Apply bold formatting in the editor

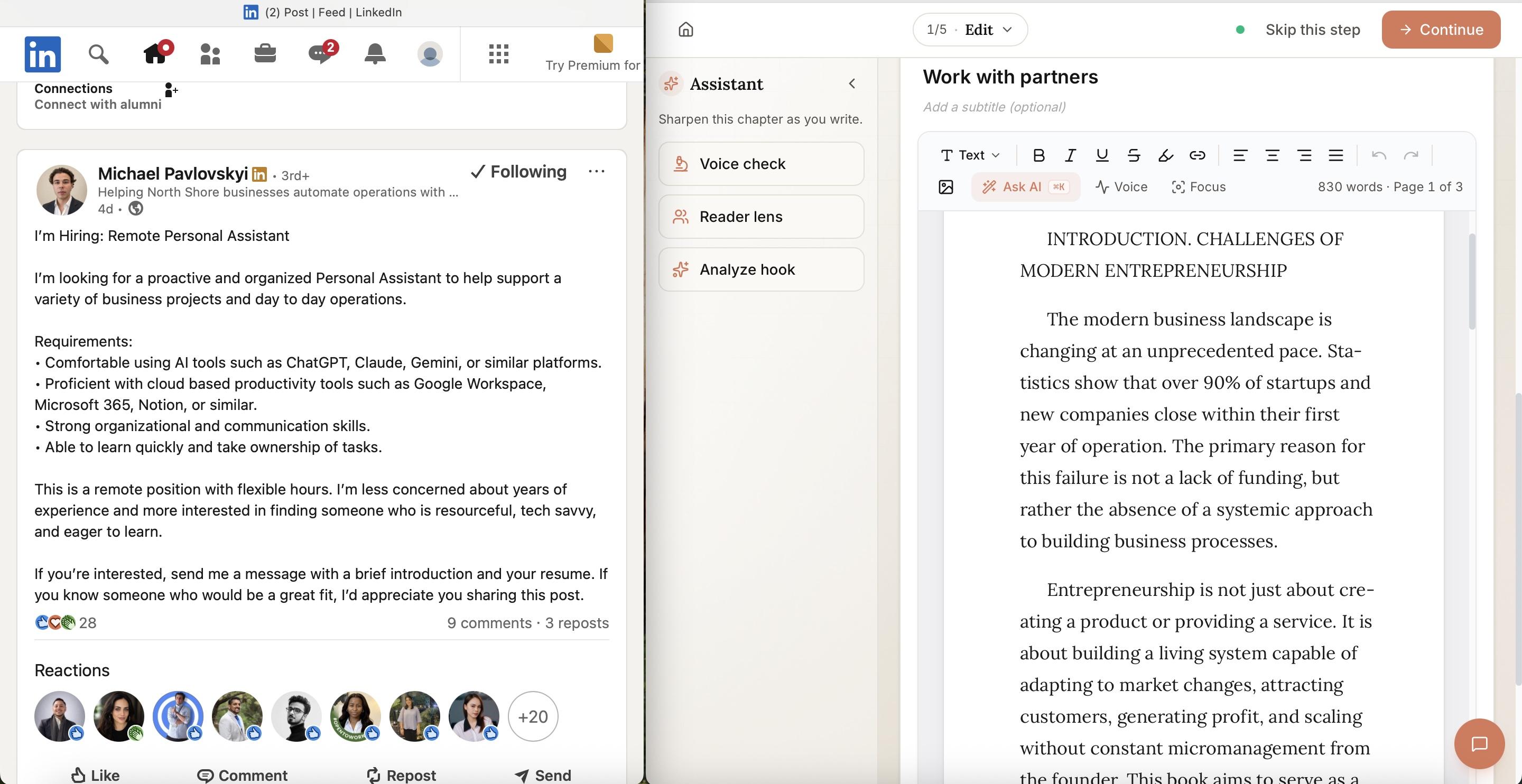coord(1038,155)
